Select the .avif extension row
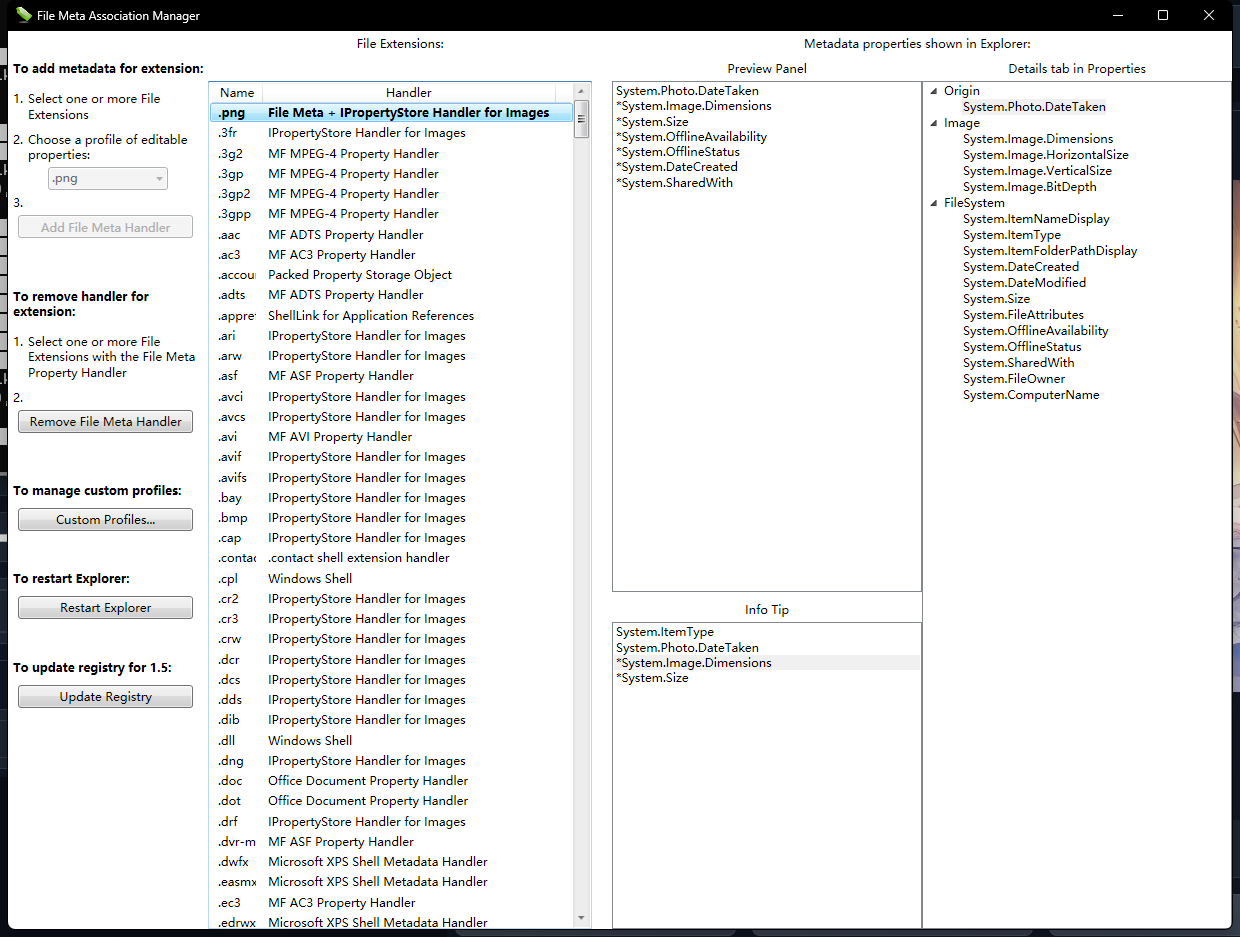Screen dimensions: 1240x937 point(393,457)
